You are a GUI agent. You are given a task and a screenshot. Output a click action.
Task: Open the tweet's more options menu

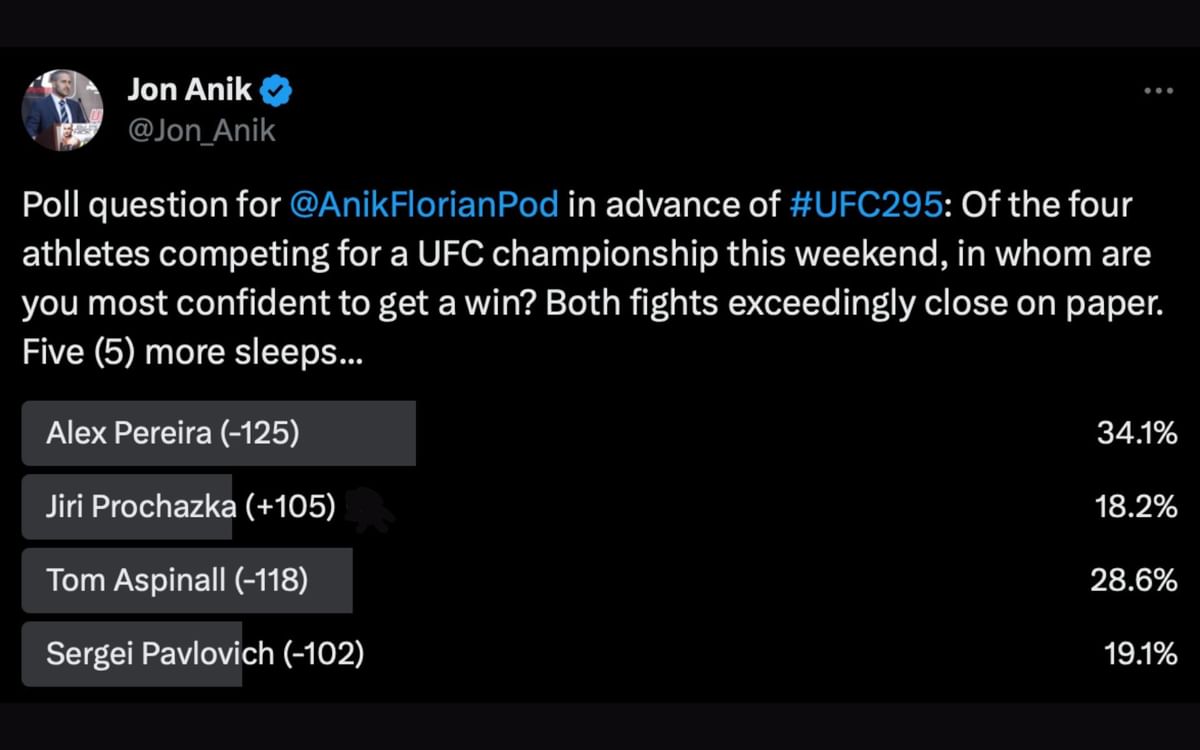[x=1158, y=90]
